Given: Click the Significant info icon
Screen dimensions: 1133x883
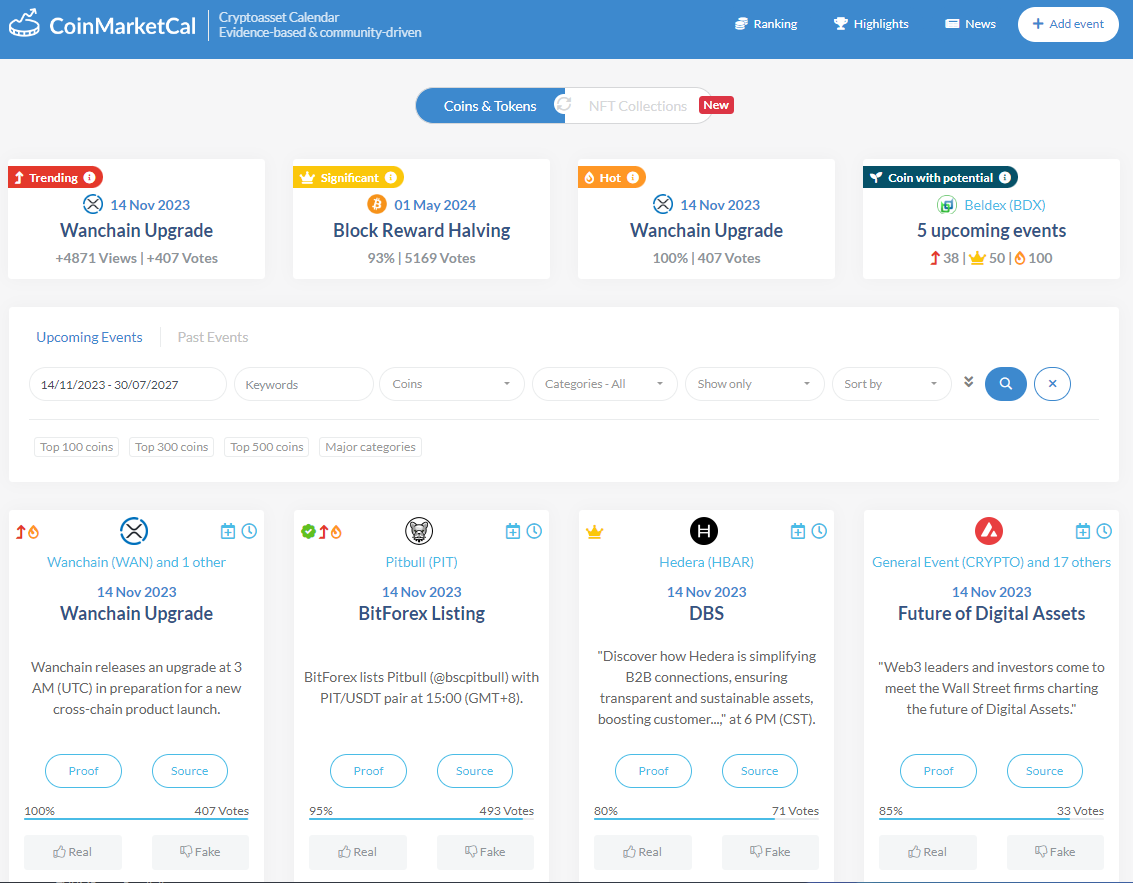Looking at the screenshot, I should [x=391, y=177].
